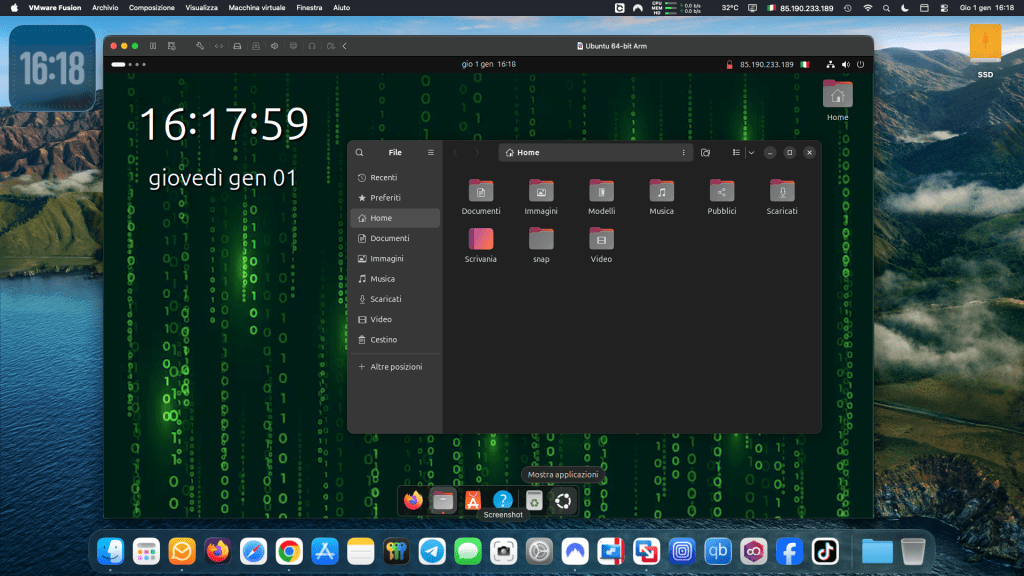The height and width of the screenshot is (576, 1024).
Task: Select Recenti in the sidebar
Action: click(383, 177)
